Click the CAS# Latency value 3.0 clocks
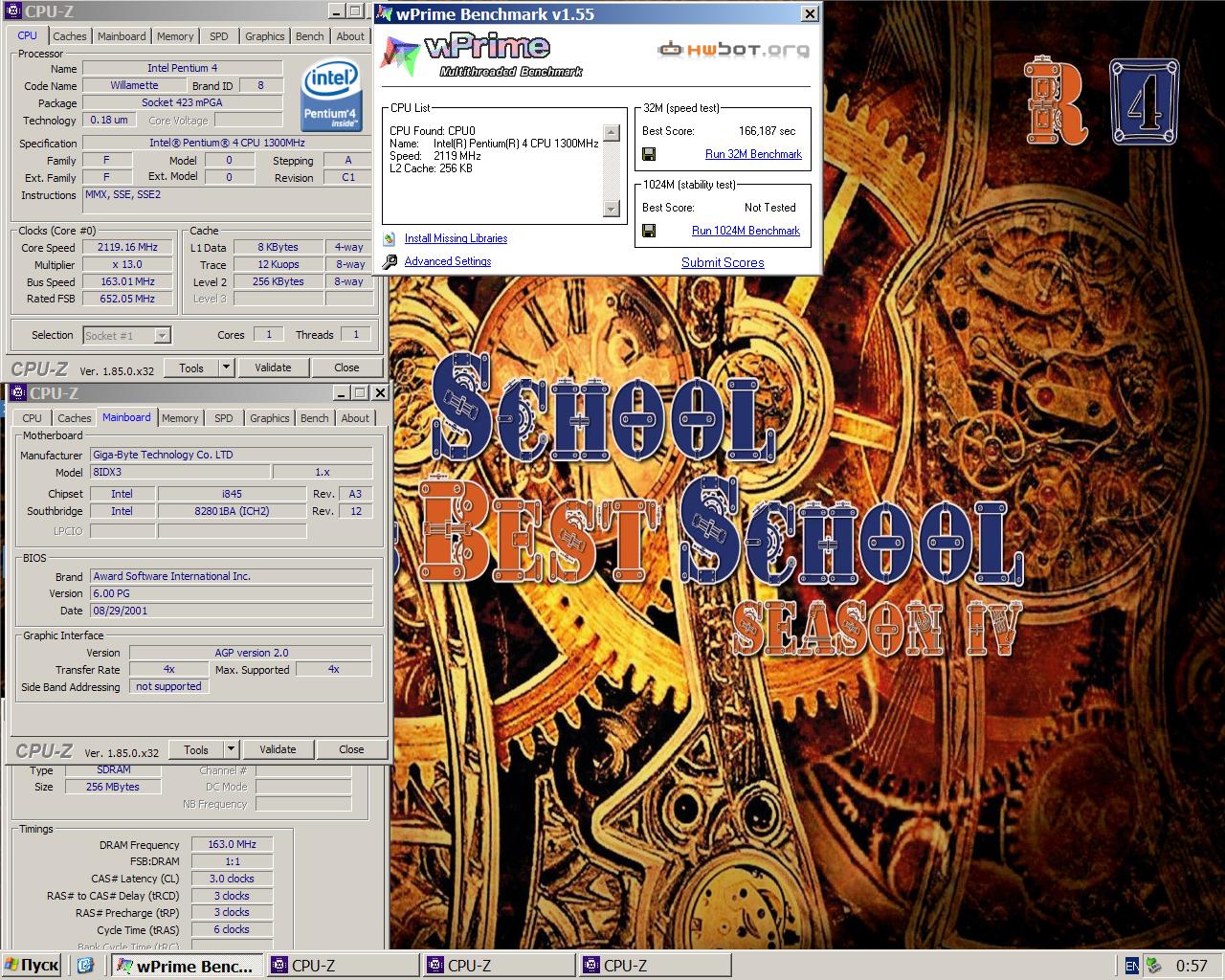 coord(232,879)
